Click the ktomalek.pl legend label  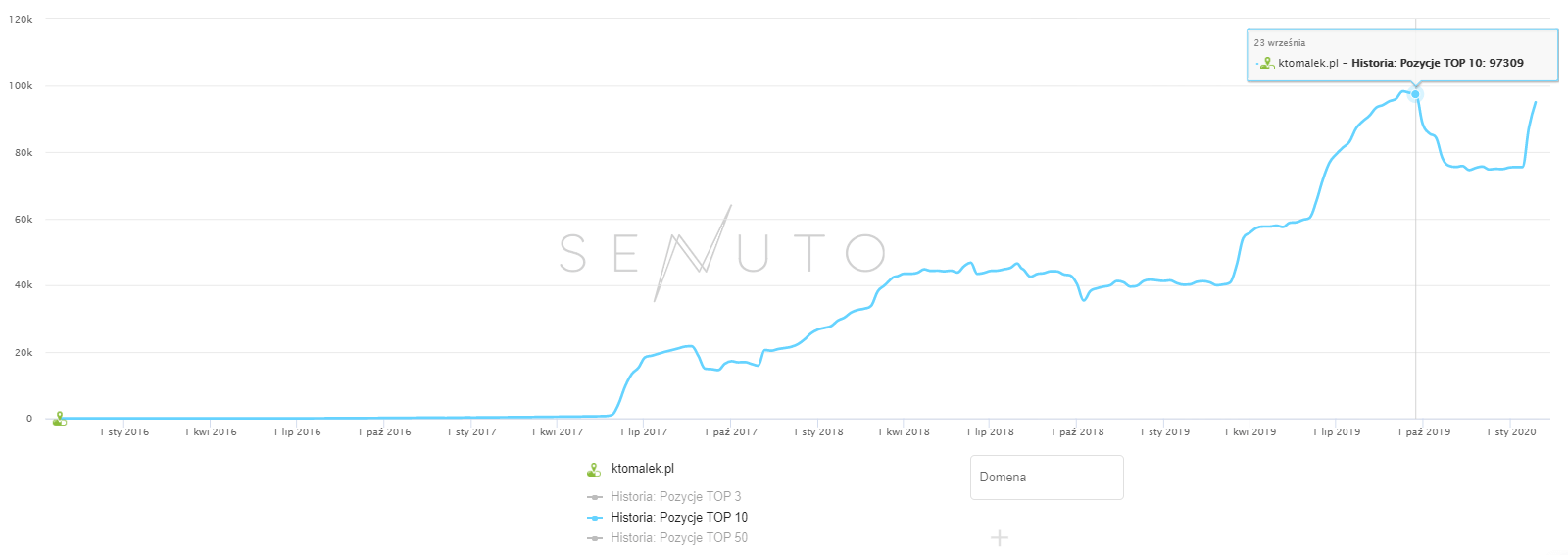coord(642,469)
